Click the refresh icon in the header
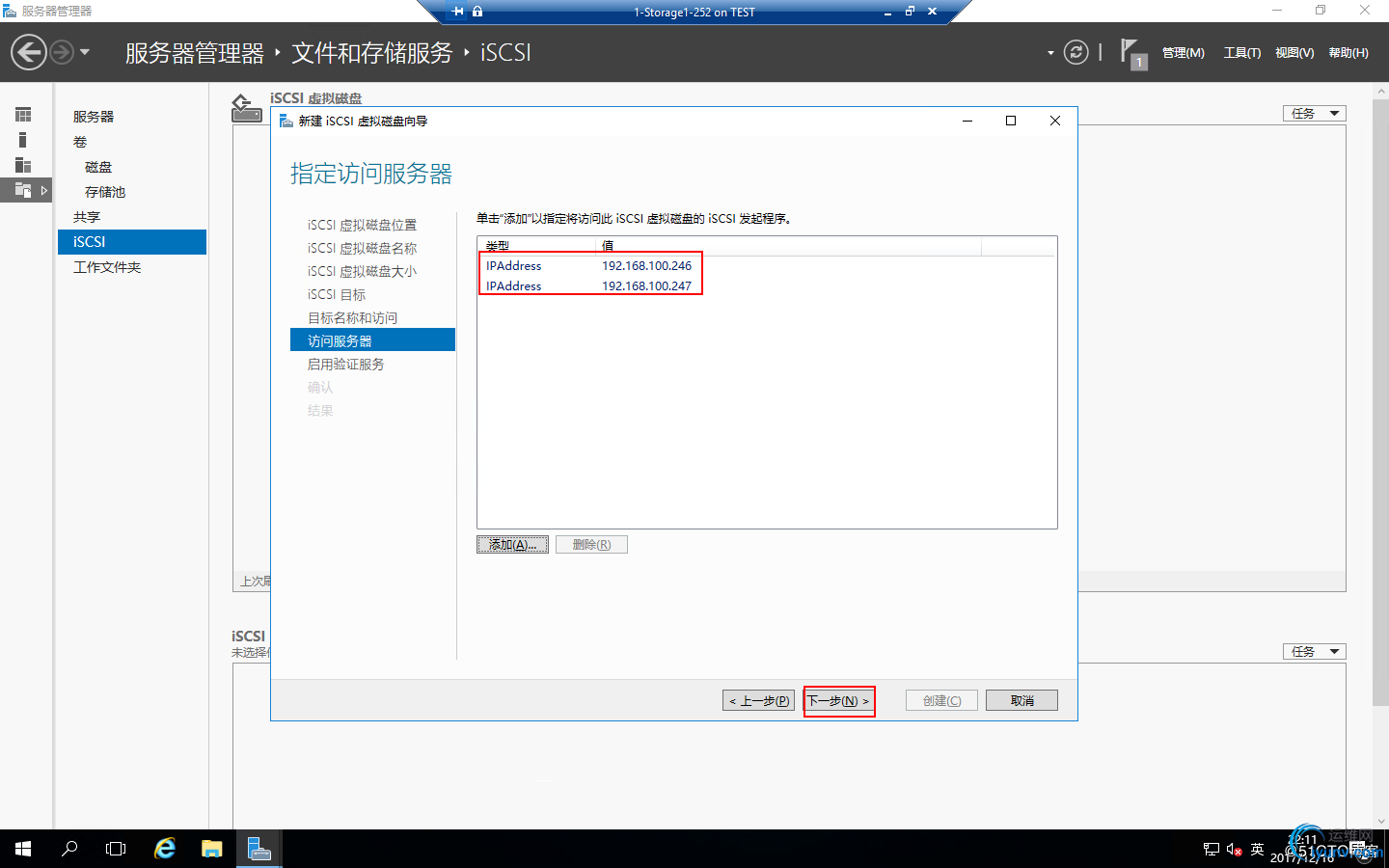 [1076, 52]
